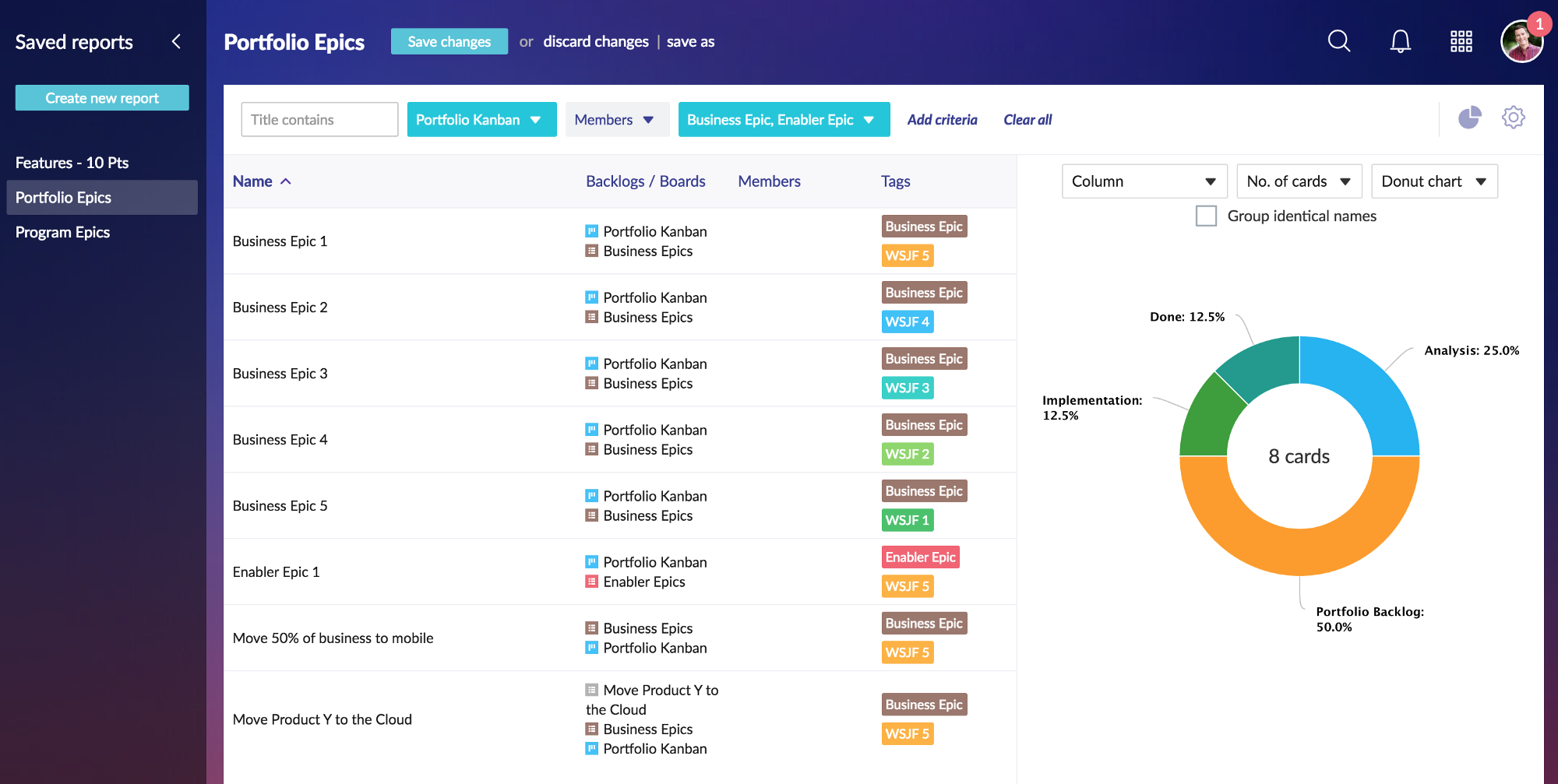Open the Features - 10 Pts report
Viewport: 1558px width, 784px height.
(x=72, y=163)
